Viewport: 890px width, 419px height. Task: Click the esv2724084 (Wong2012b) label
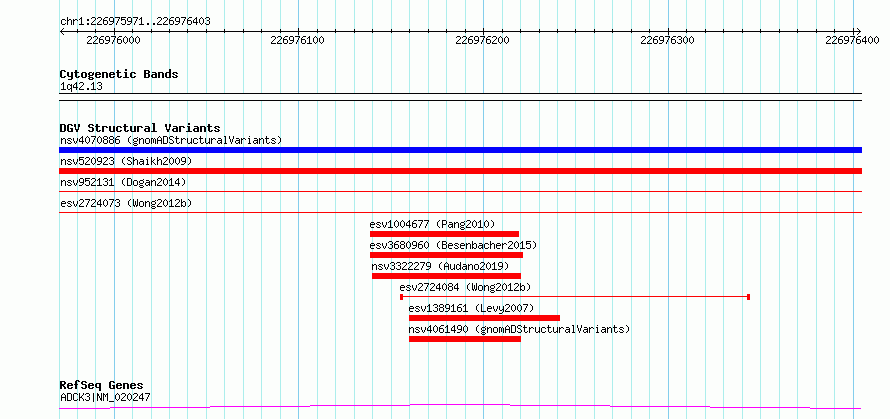(x=465, y=287)
